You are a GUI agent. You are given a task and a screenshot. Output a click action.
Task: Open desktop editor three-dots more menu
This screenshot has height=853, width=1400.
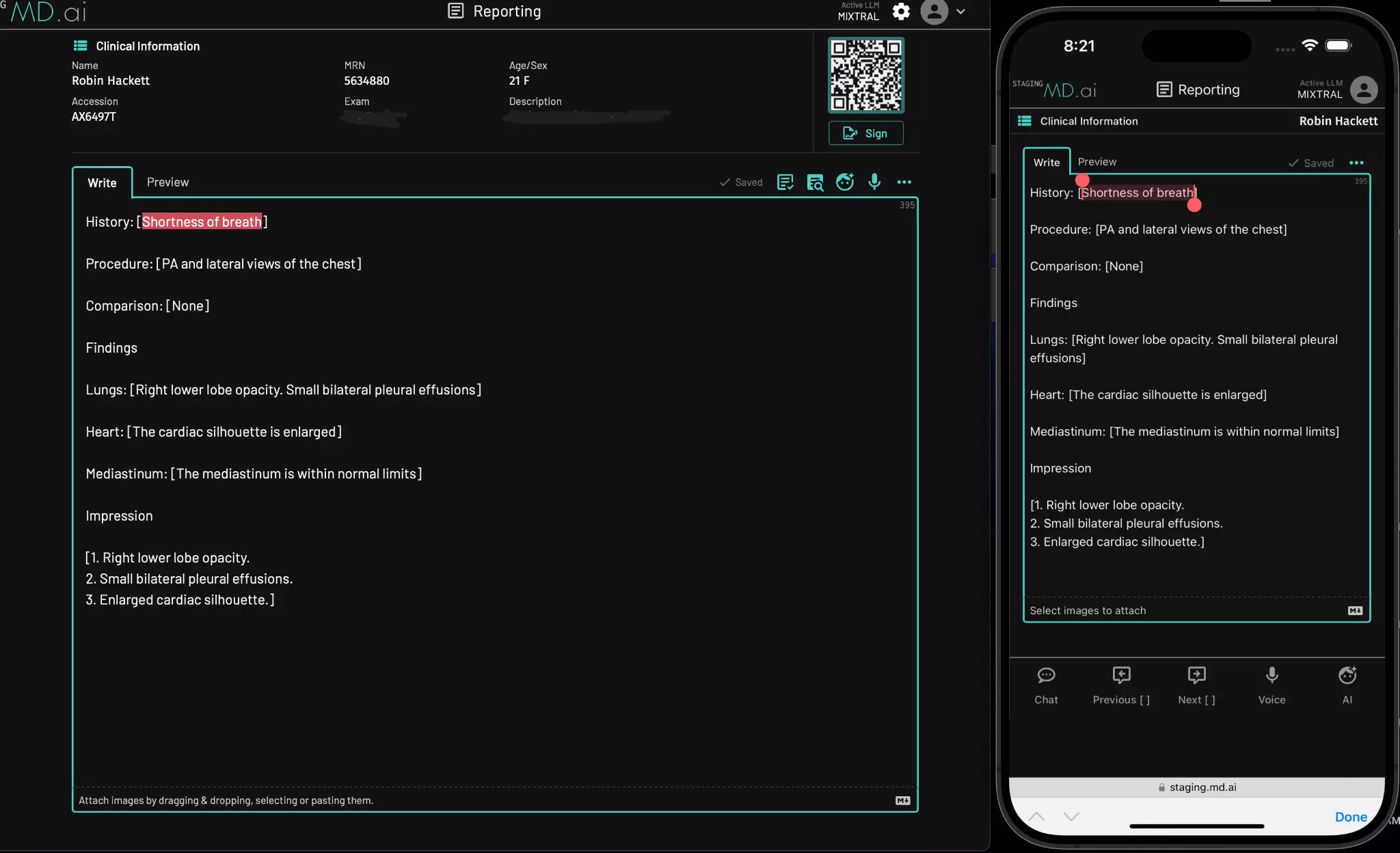[904, 182]
